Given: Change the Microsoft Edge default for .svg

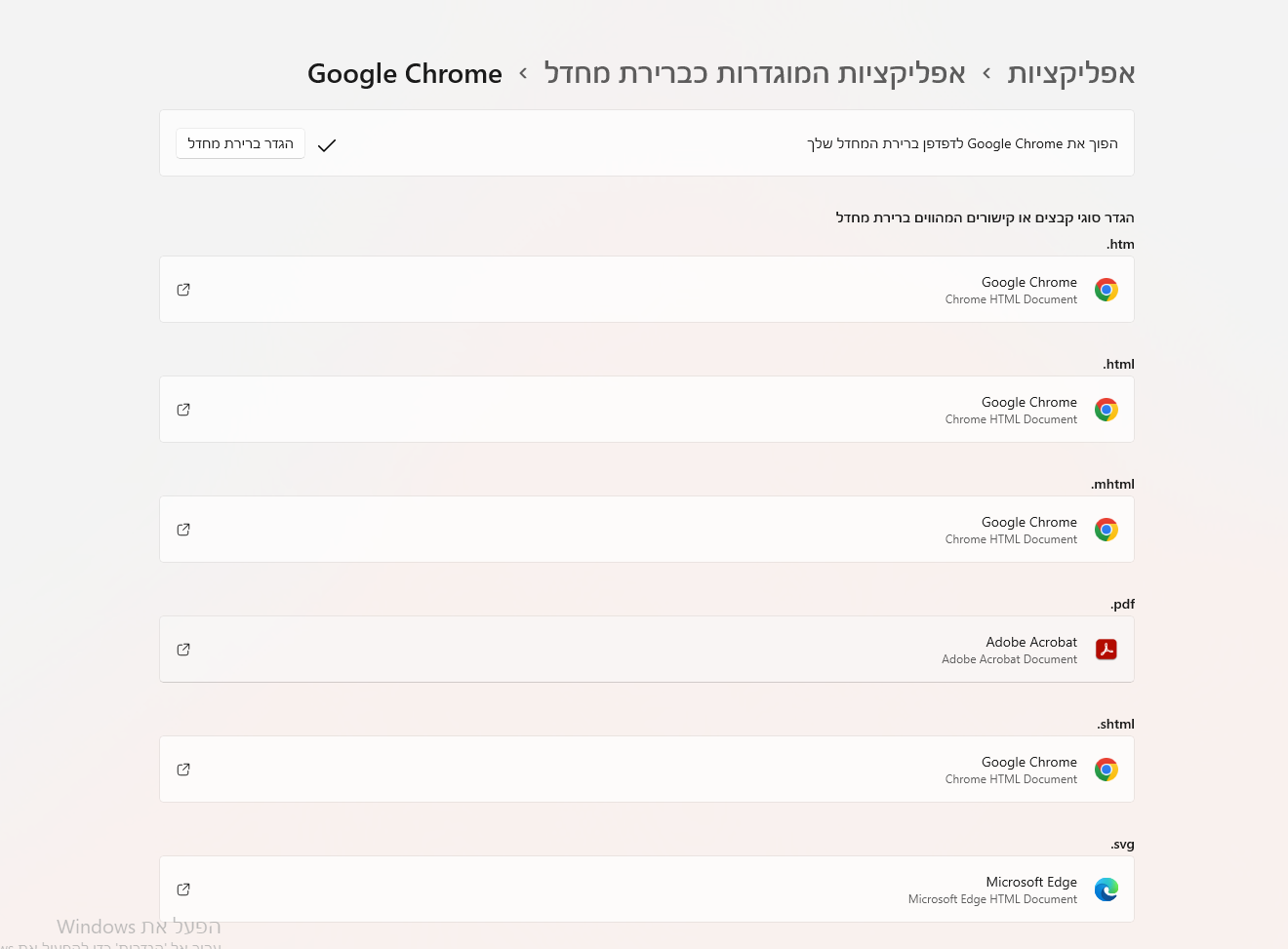Looking at the screenshot, I should point(647,890).
